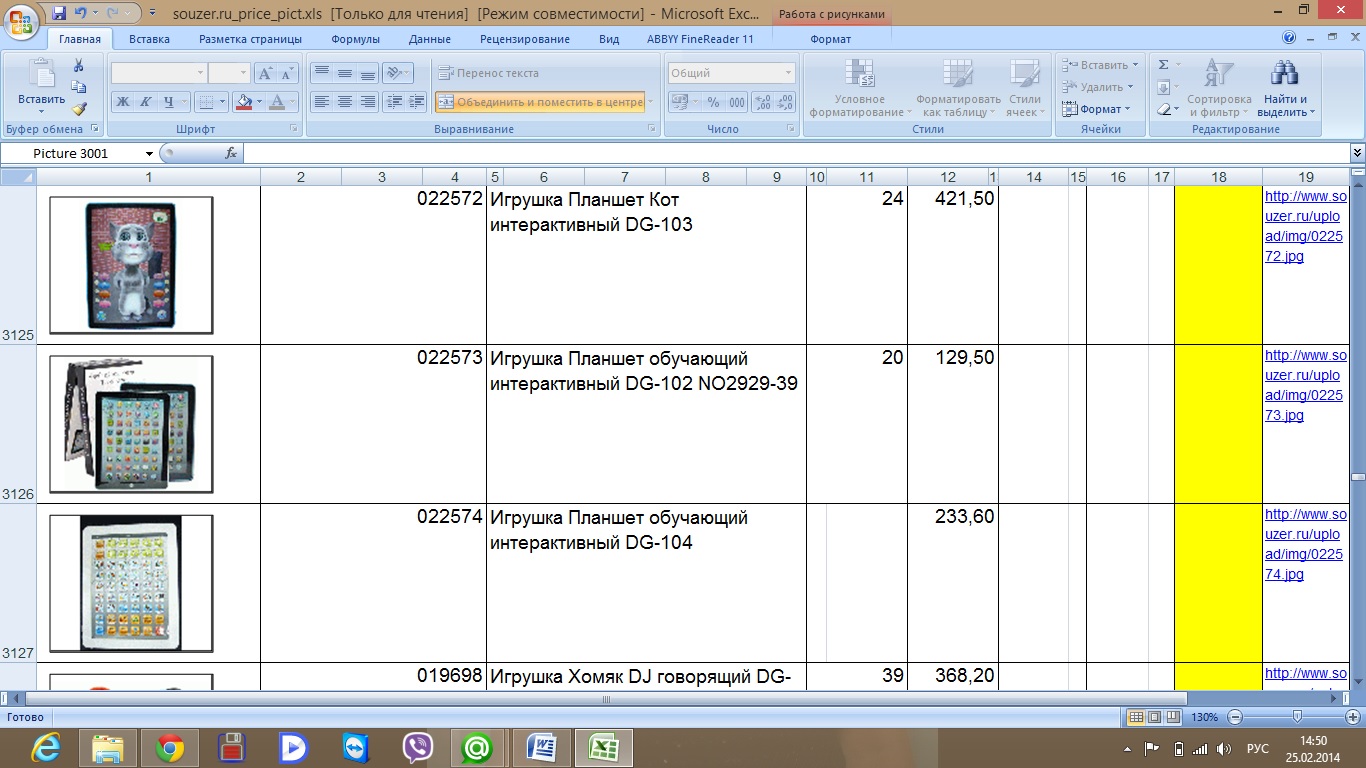Click the vertical scrollbar thumb

[1357, 477]
